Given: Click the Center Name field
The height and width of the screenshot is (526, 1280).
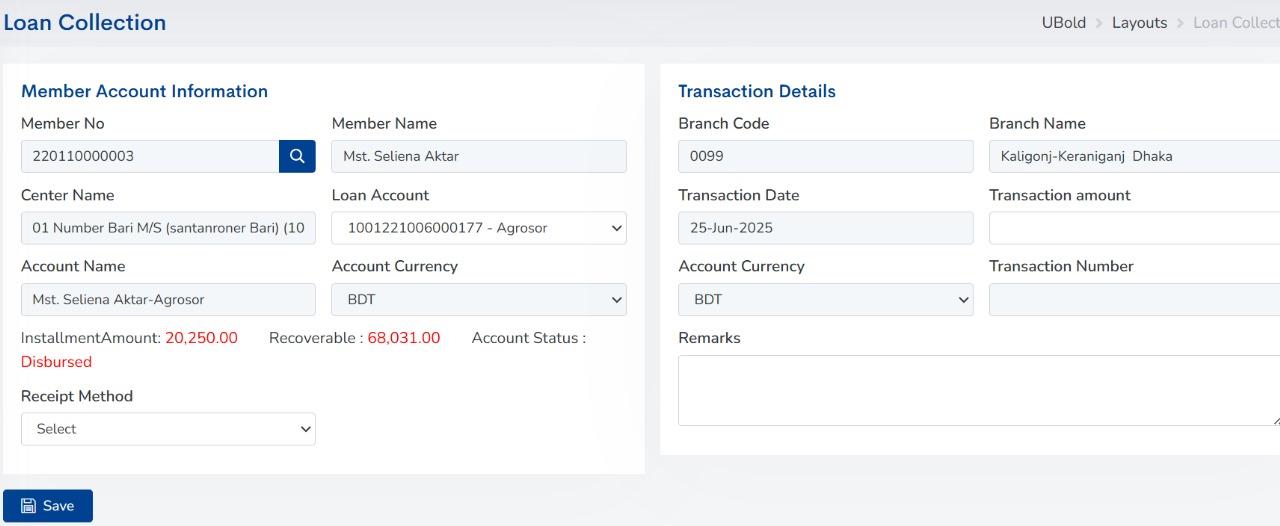Looking at the screenshot, I should 168,228.
